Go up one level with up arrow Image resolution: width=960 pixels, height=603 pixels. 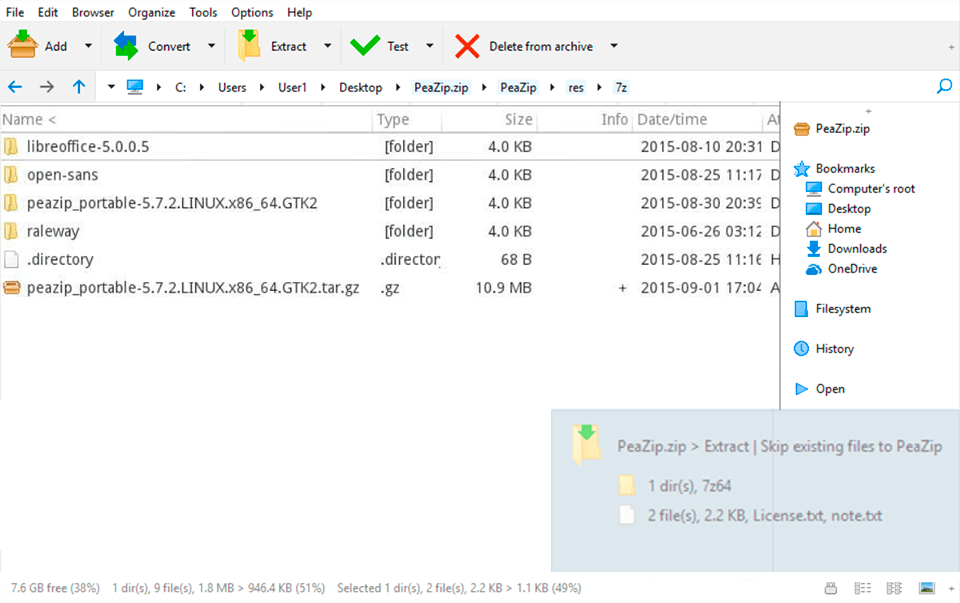click(x=78, y=86)
